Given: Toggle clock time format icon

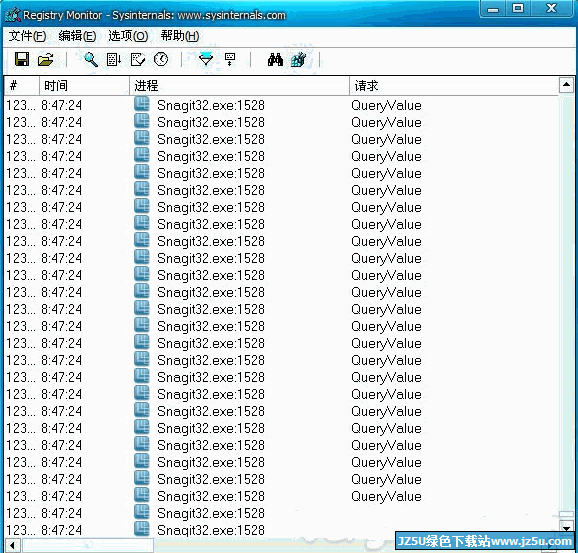Looking at the screenshot, I should 161,59.
